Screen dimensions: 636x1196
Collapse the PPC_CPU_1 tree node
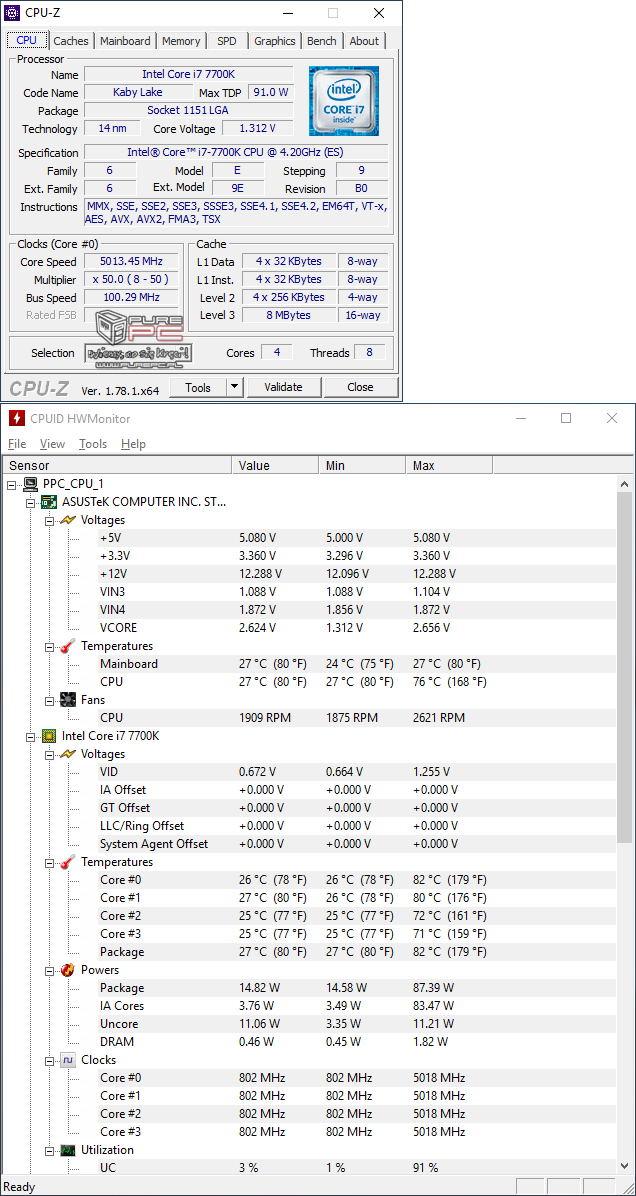[12, 484]
